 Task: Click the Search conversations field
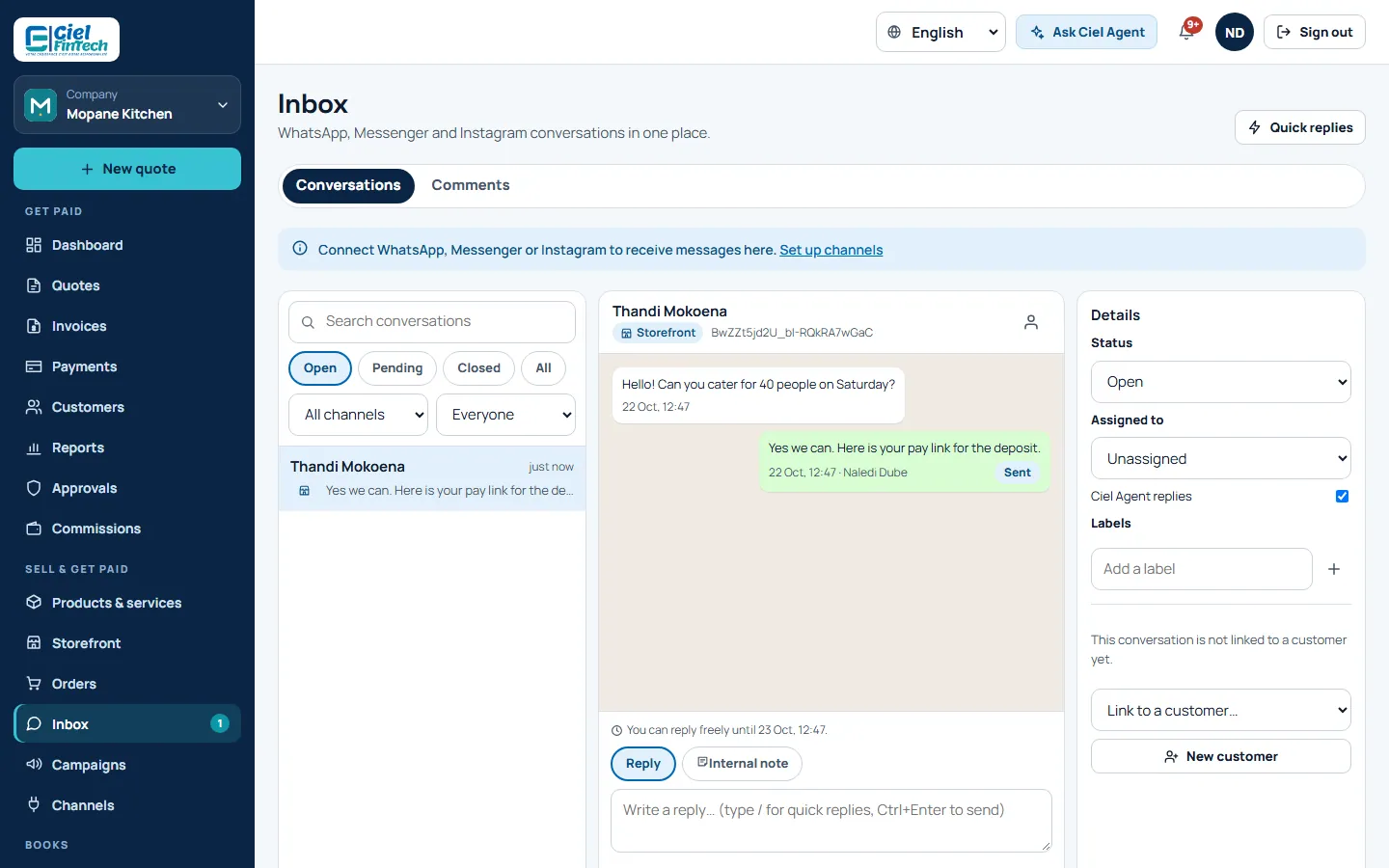coord(432,322)
